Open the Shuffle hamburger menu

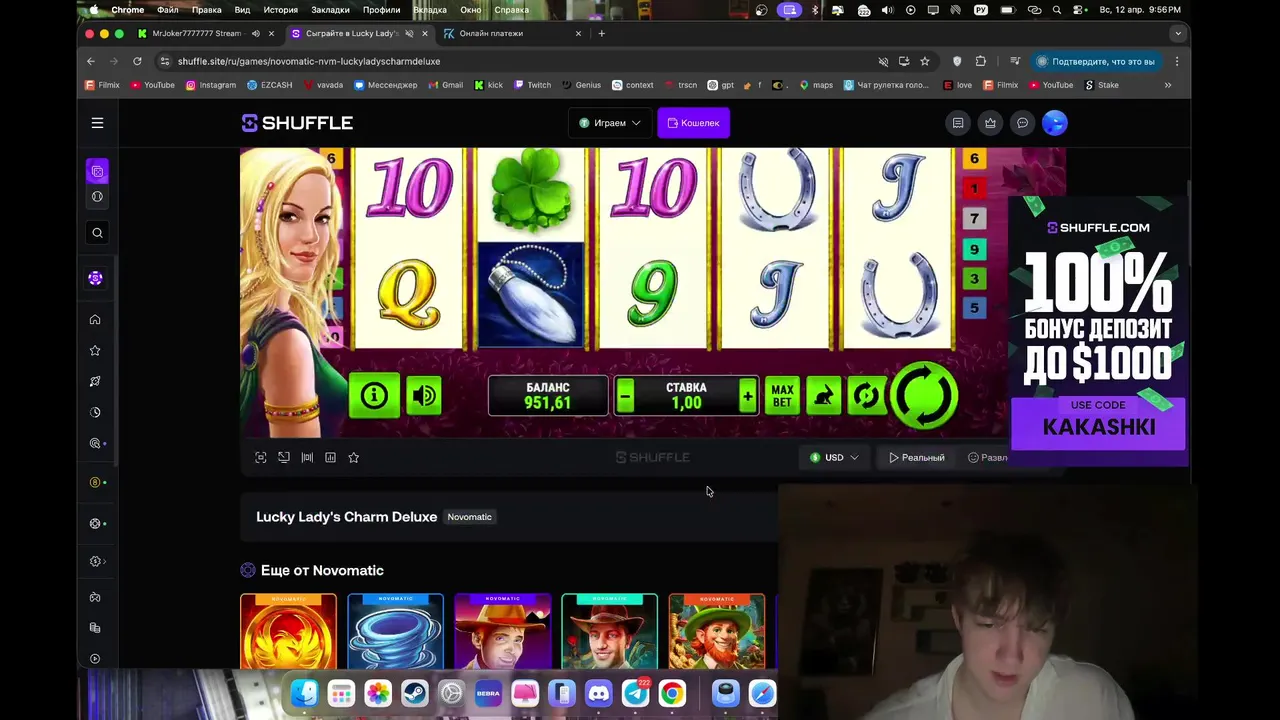[97, 123]
